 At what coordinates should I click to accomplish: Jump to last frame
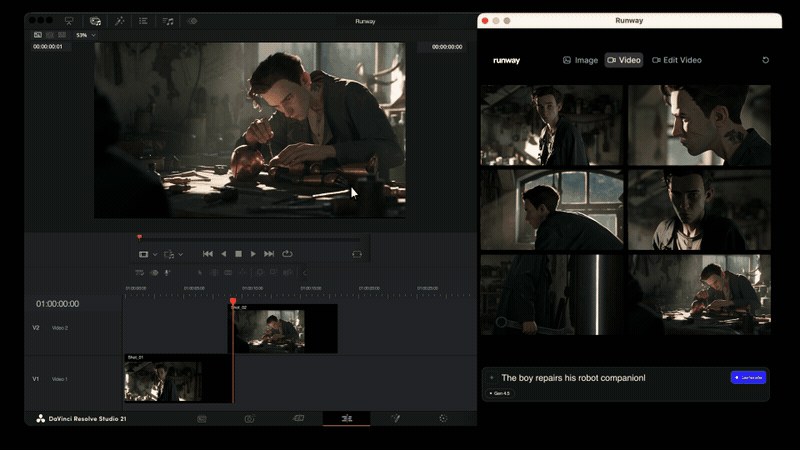(x=269, y=254)
